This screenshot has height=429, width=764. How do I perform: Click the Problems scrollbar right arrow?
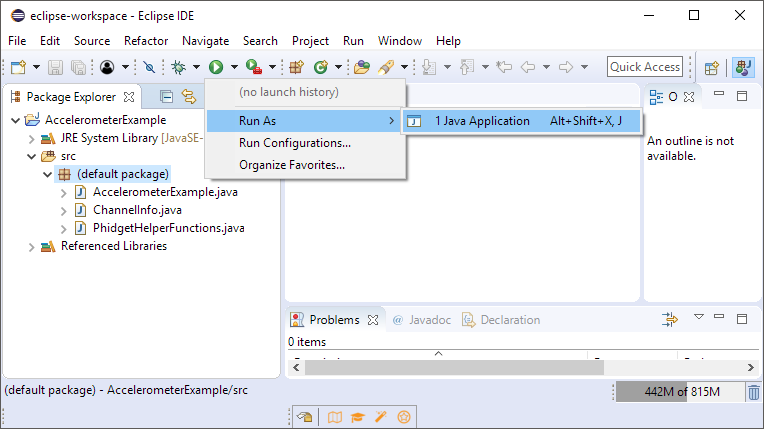[751, 368]
